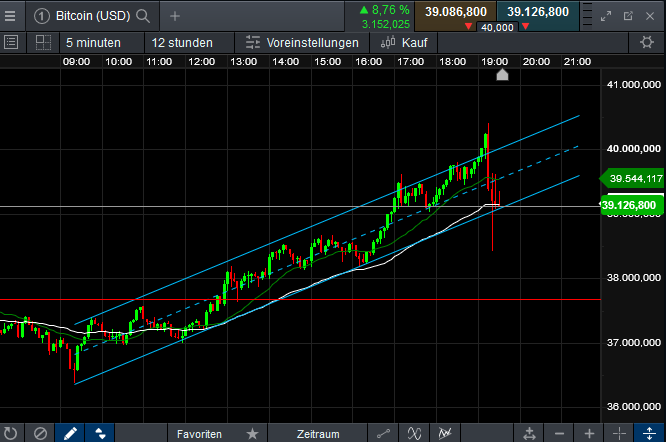The height and width of the screenshot is (442, 666).
Task: Click the 36.000,000 axis label
Action: coord(633,406)
